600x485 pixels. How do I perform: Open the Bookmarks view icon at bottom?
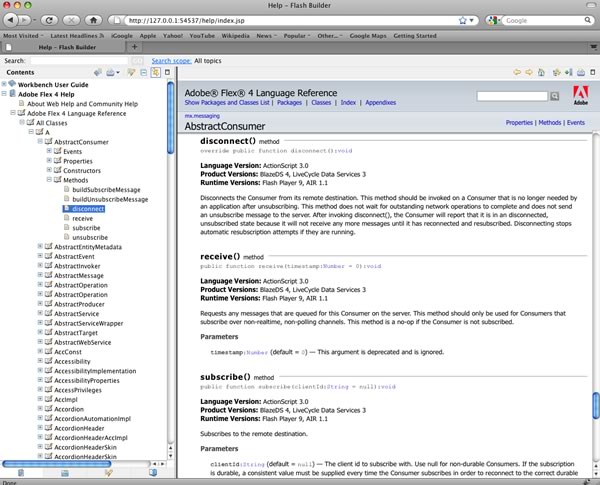pyautogui.click(x=153, y=473)
